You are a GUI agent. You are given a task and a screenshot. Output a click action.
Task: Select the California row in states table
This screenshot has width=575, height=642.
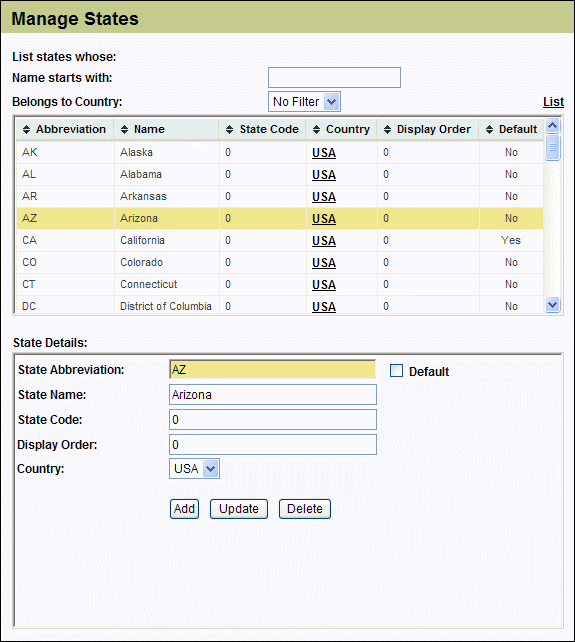pos(280,240)
